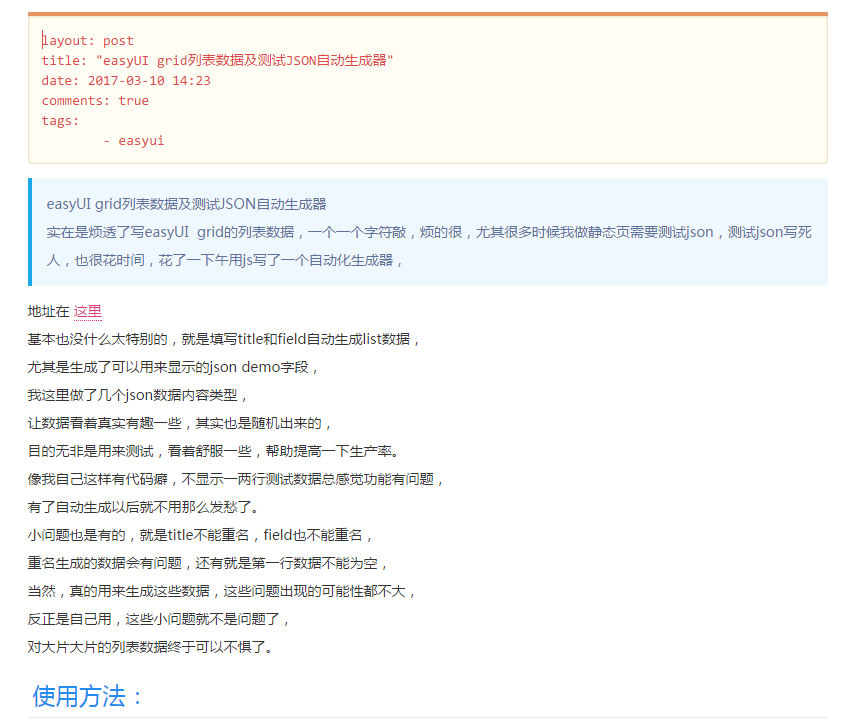Image resolution: width=844 pixels, height=725 pixels.
Task: Click line 小问题也是有的
Action: (x=200, y=535)
